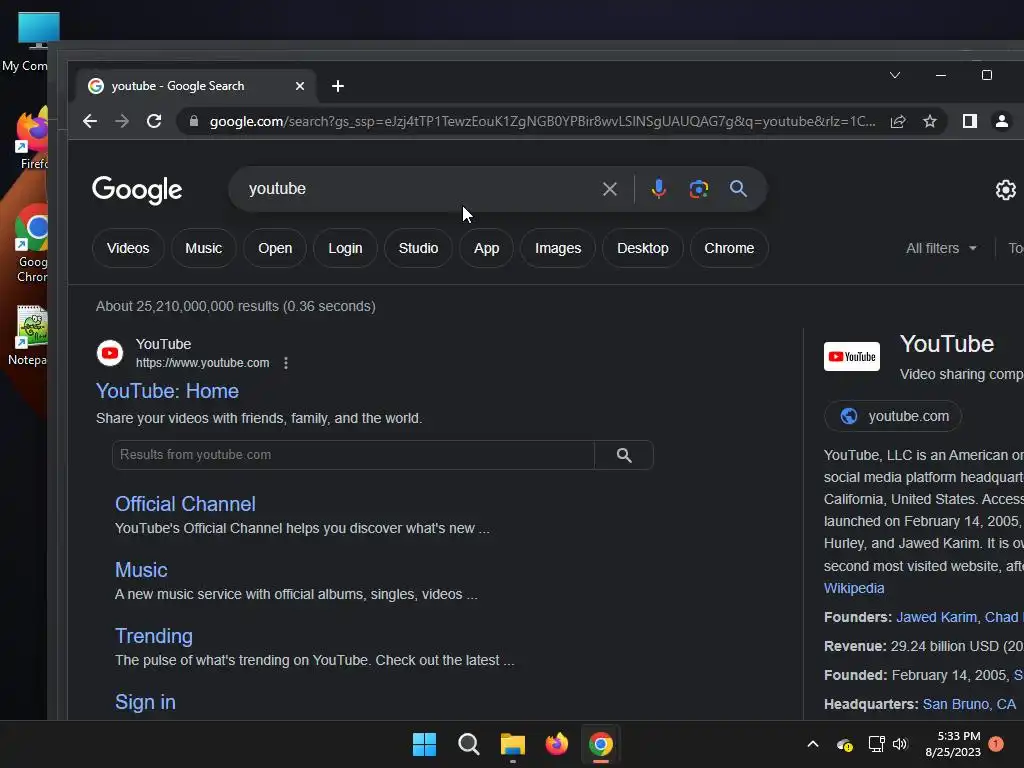Select the Desktop filter chip
This screenshot has height=768, width=1024.
[x=643, y=248]
